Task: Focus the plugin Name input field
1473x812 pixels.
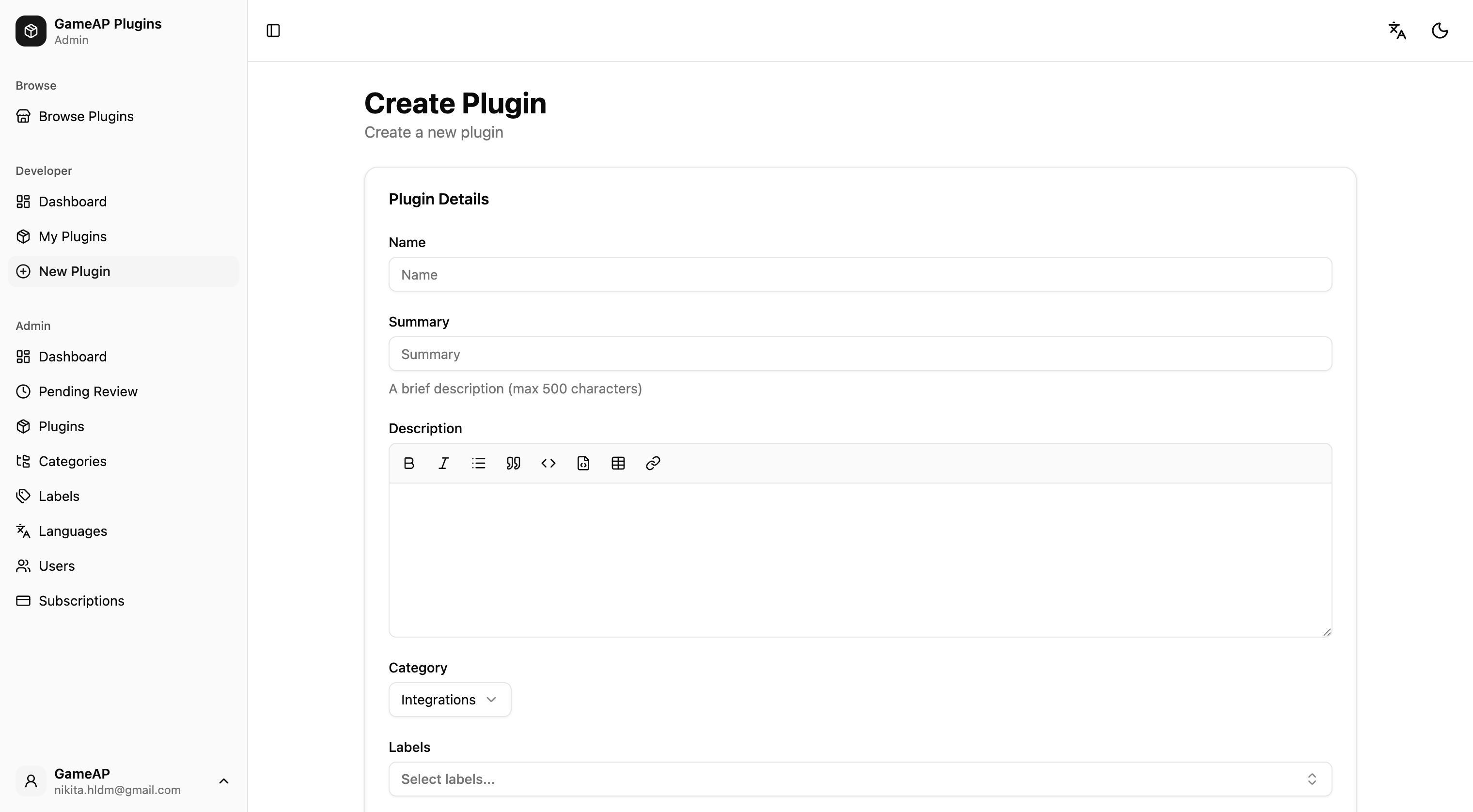Action: click(x=860, y=275)
